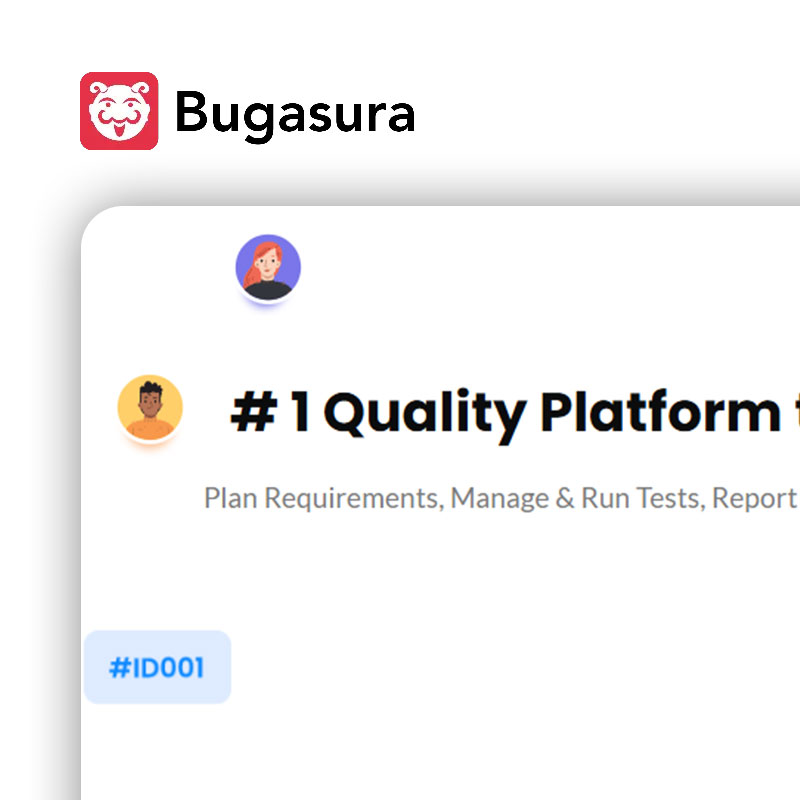Click the red Bugasura mascot logo icon
This screenshot has width=800, height=800.
[119, 111]
